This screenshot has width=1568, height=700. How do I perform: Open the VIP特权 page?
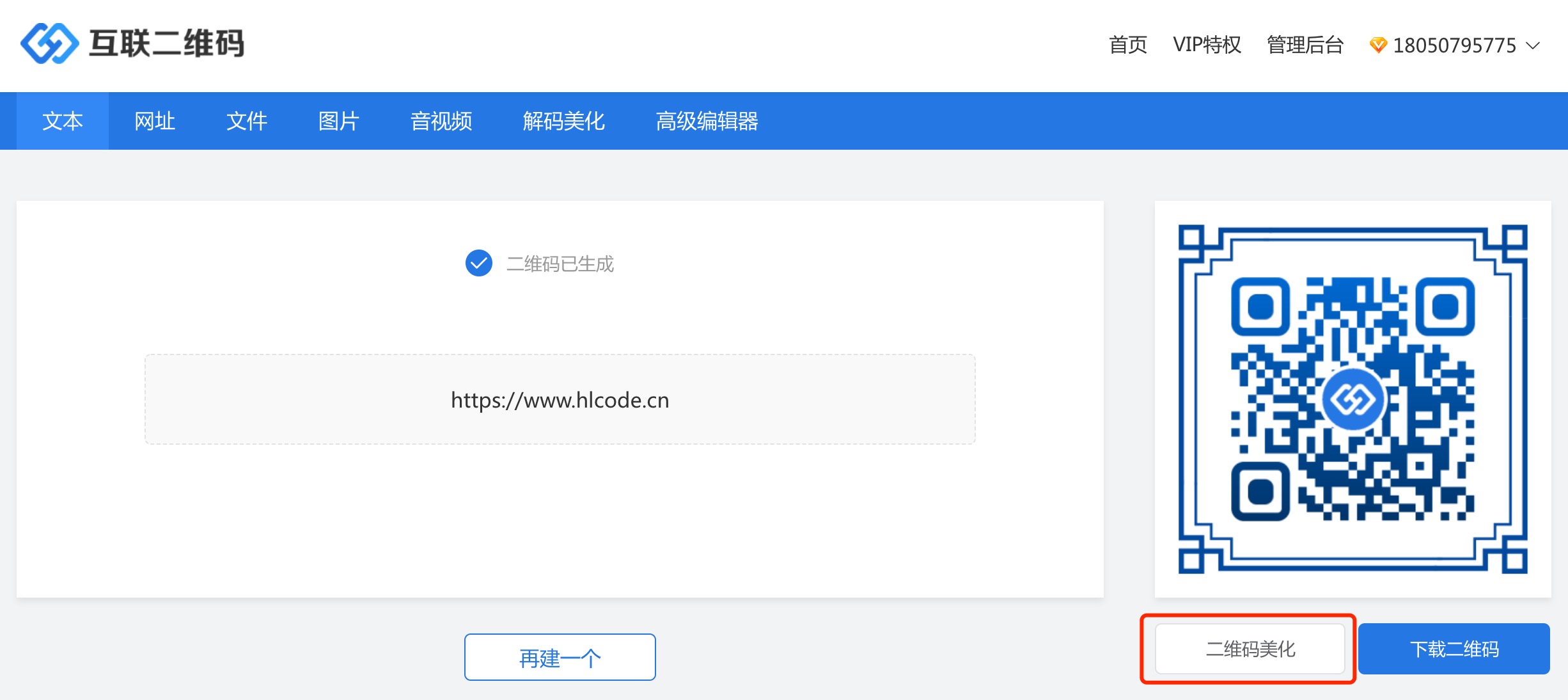pos(1207,45)
